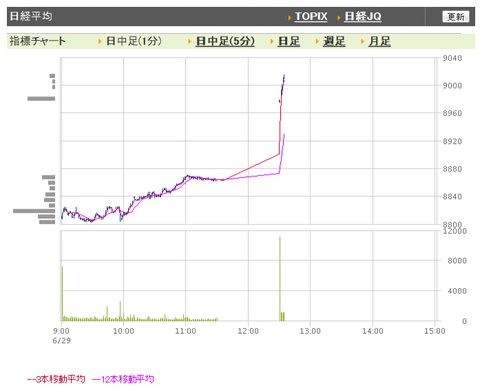Click the orange arrow beside 日足
The image size is (480, 388).
tap(272, 42)
